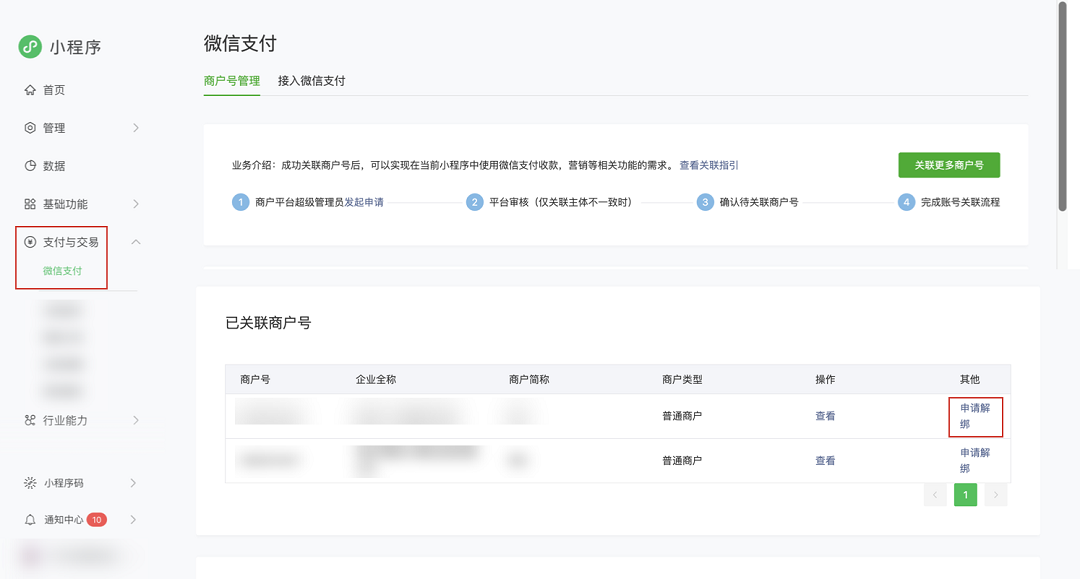Click 普通商户 in the first merchant row

[x=682, y=416]
